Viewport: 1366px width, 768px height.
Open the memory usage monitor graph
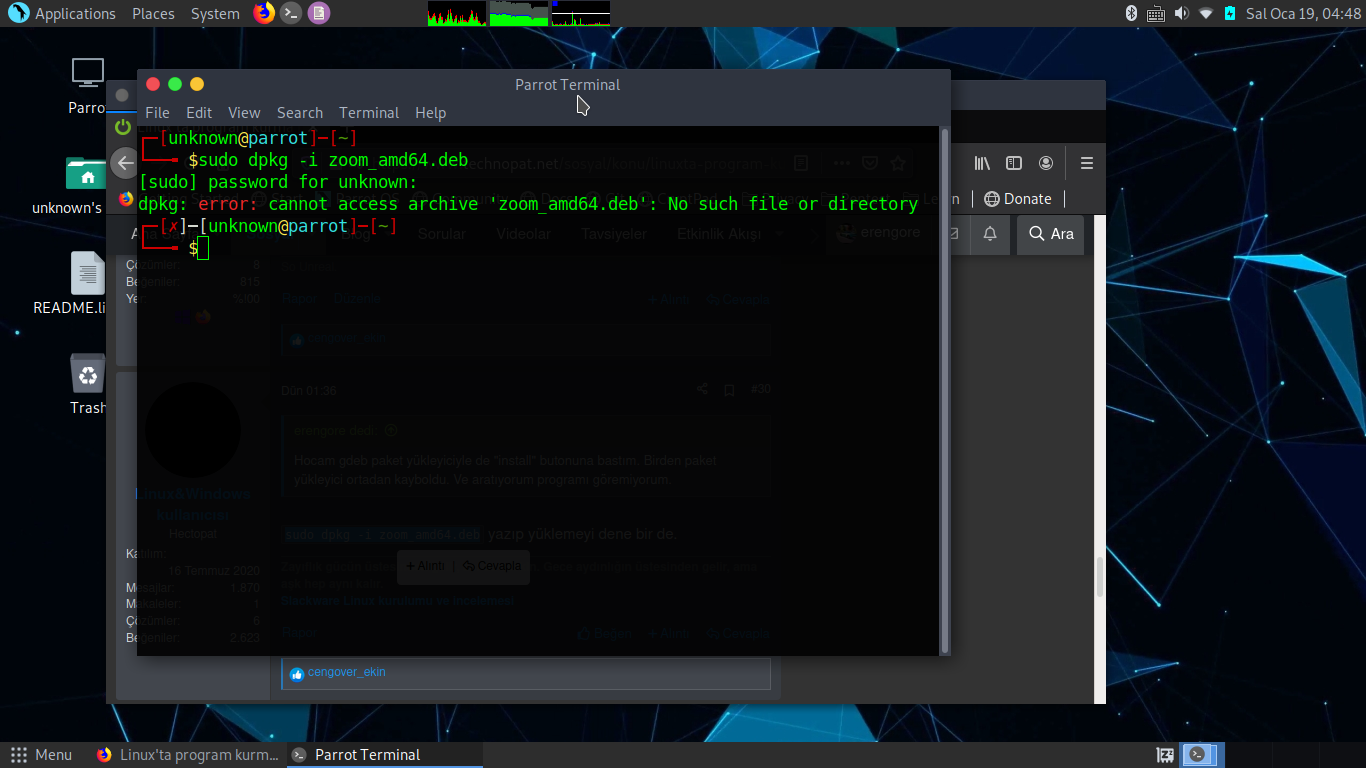click(519, 13)
